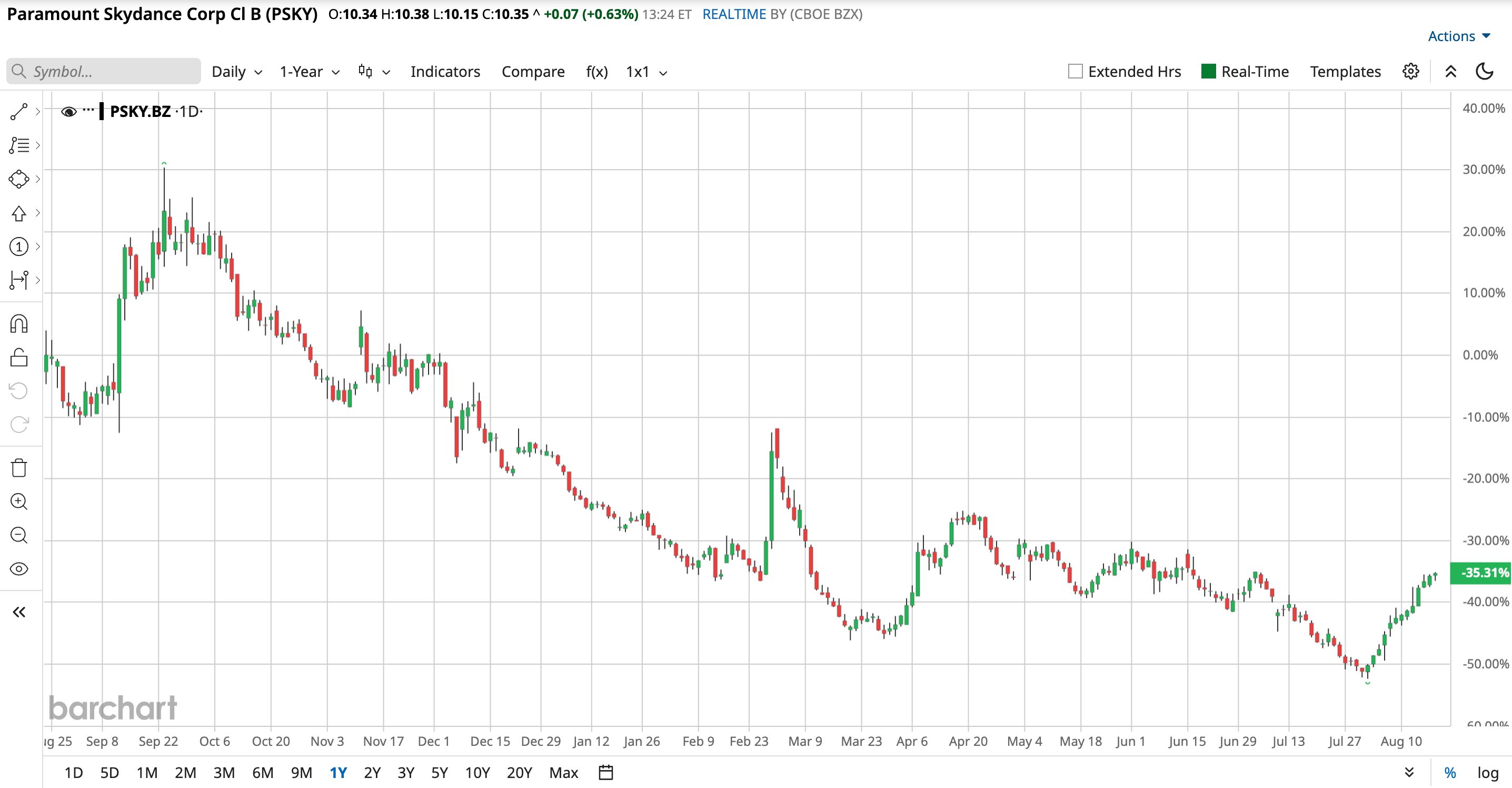
Task: Toggle the lock drawings padlock icon
Action: (19, 357)
